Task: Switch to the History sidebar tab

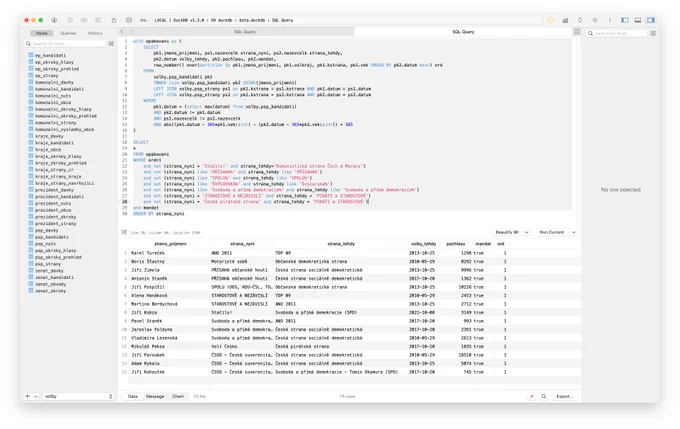Action: point(95,33)
